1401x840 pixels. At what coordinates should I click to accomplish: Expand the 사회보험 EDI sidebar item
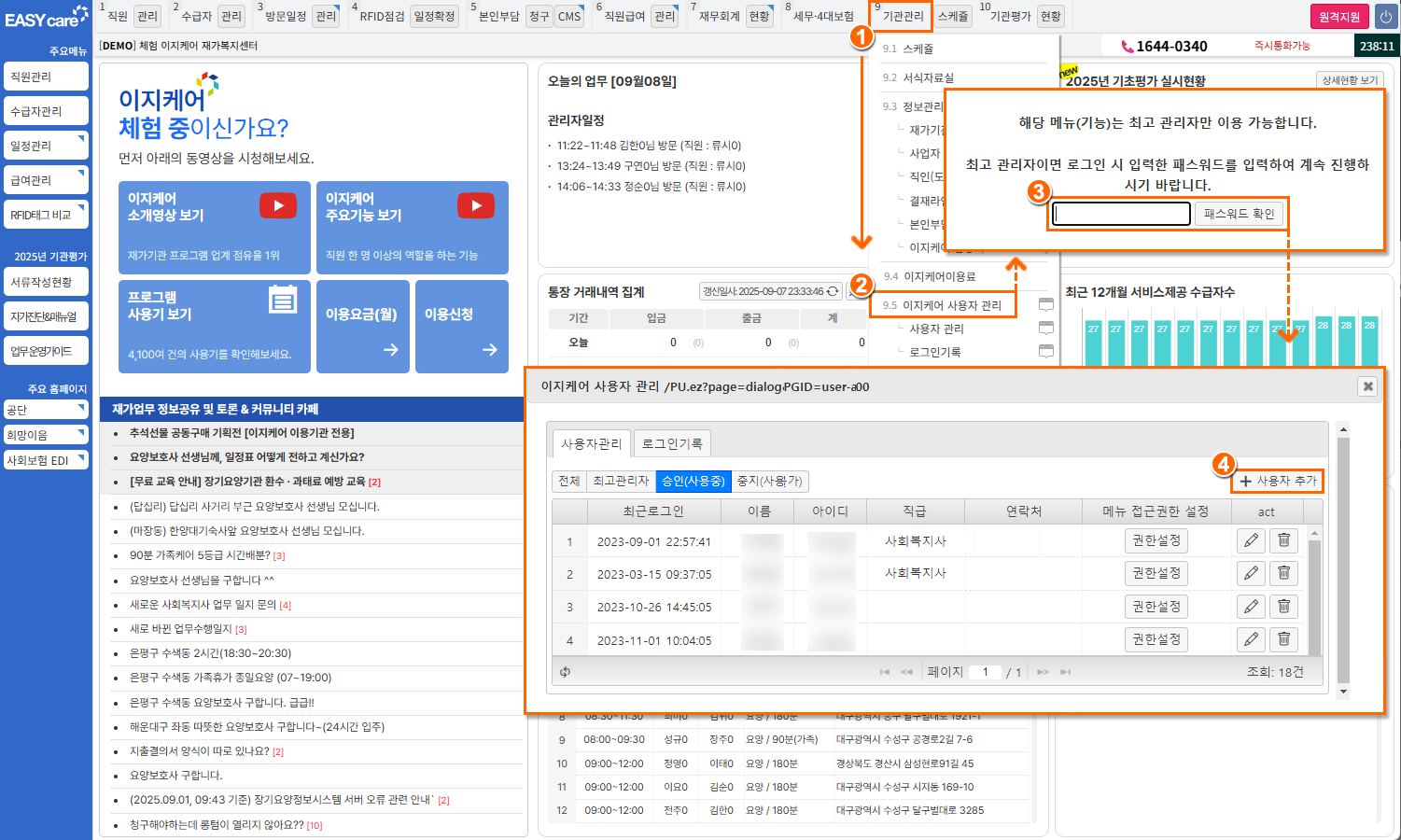click(x=46, y=460)
